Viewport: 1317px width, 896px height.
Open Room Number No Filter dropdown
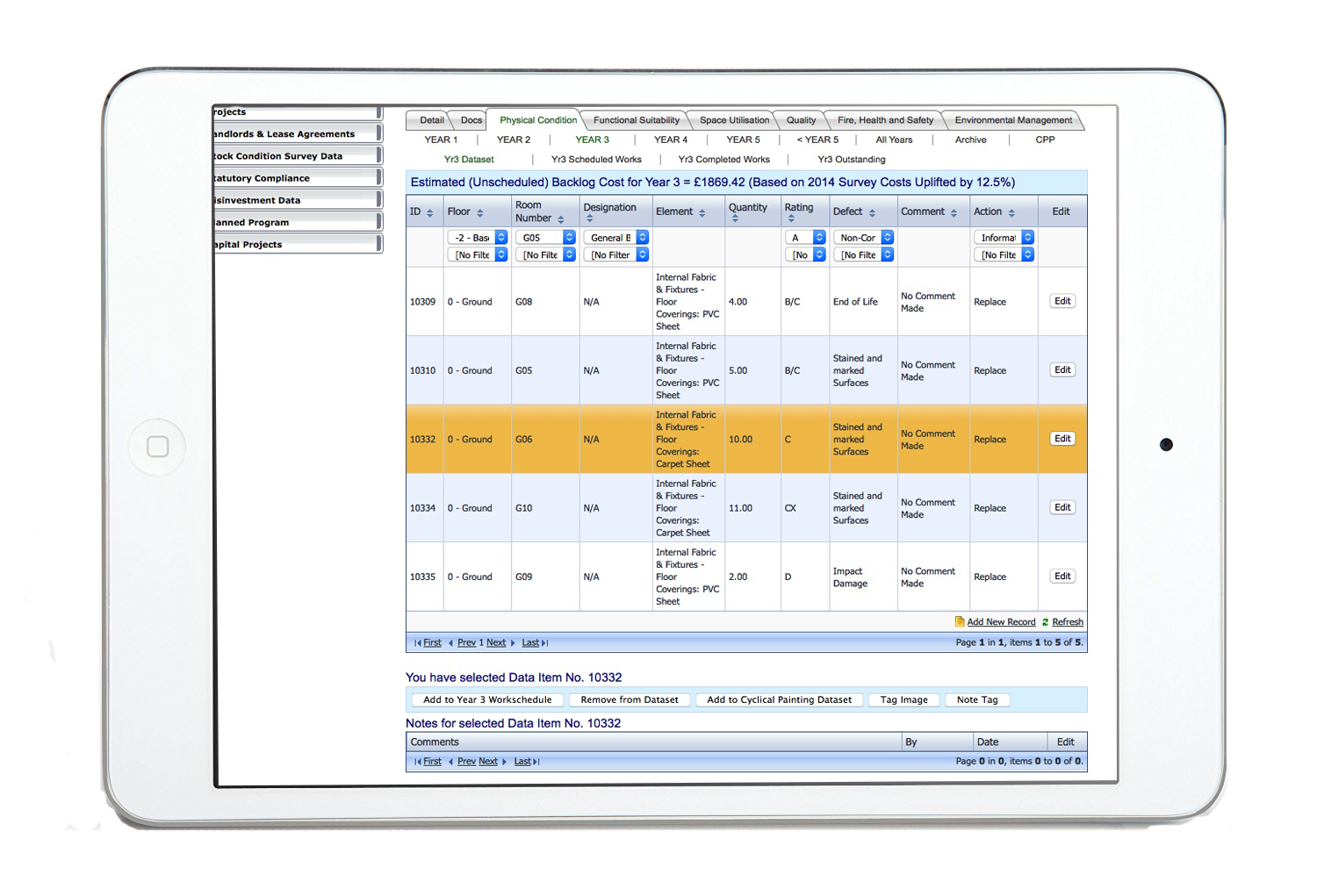545,254
